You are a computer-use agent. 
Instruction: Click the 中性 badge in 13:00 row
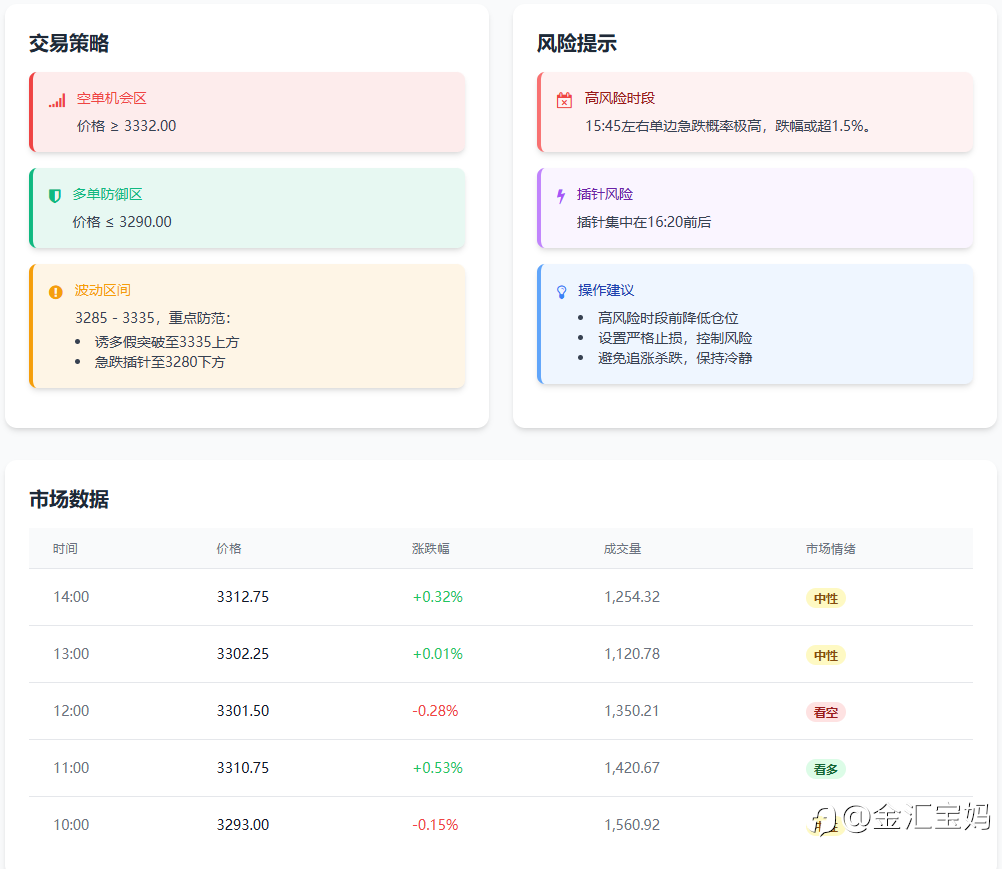point(826,655)
